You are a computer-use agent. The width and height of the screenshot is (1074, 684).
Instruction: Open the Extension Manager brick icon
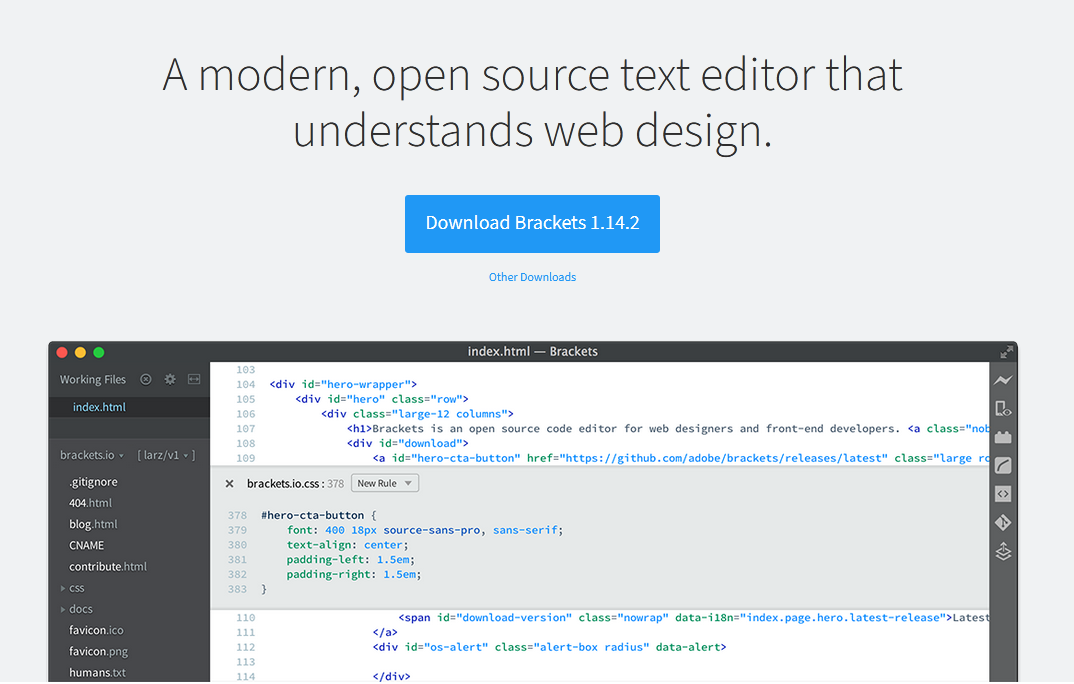coord(1003,437)
